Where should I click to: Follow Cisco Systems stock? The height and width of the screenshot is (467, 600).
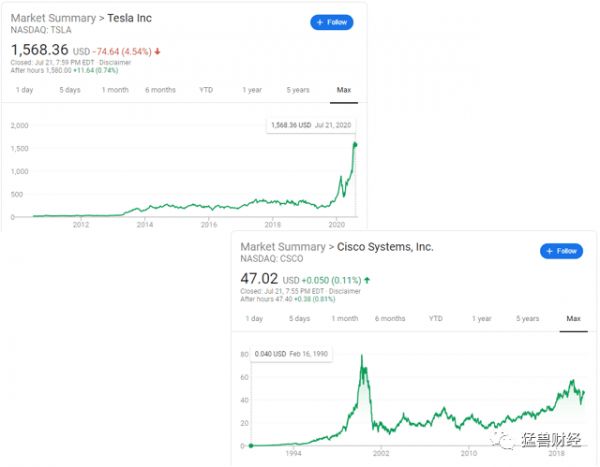click(x=561, y=251)
